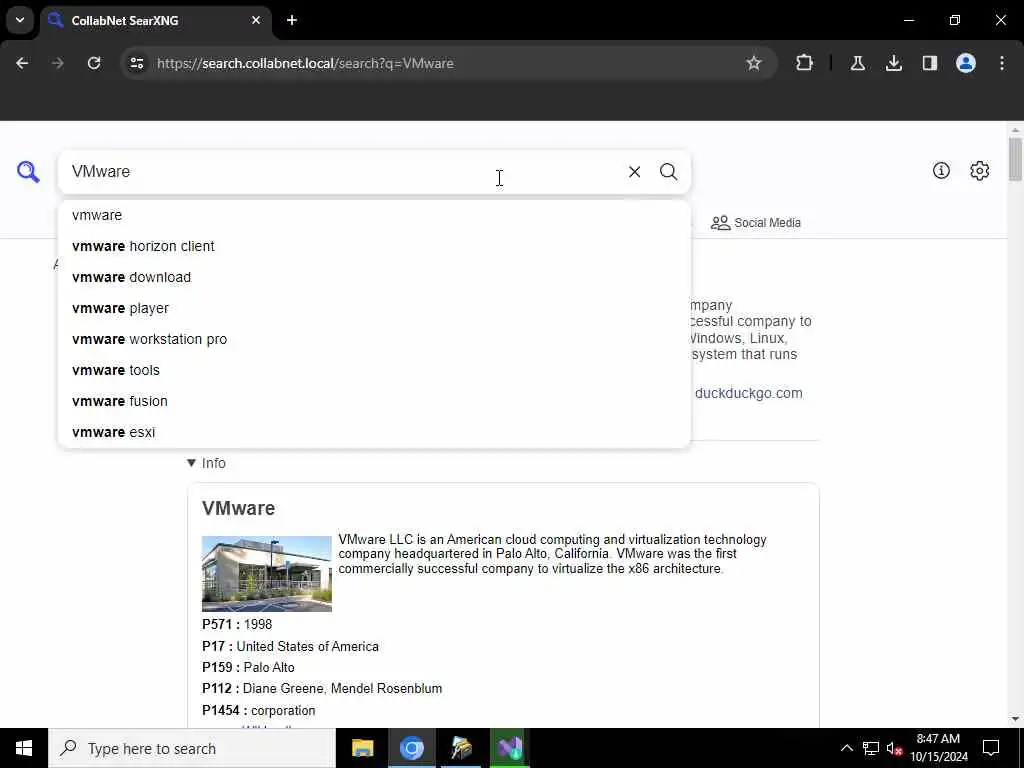Click muted volume tray icon
This screenshot has height=768, width=1024.
pos(894,748)
